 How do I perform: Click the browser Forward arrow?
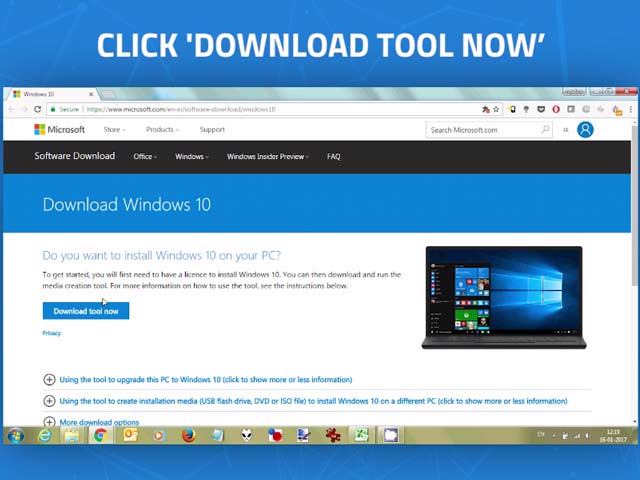24,109
